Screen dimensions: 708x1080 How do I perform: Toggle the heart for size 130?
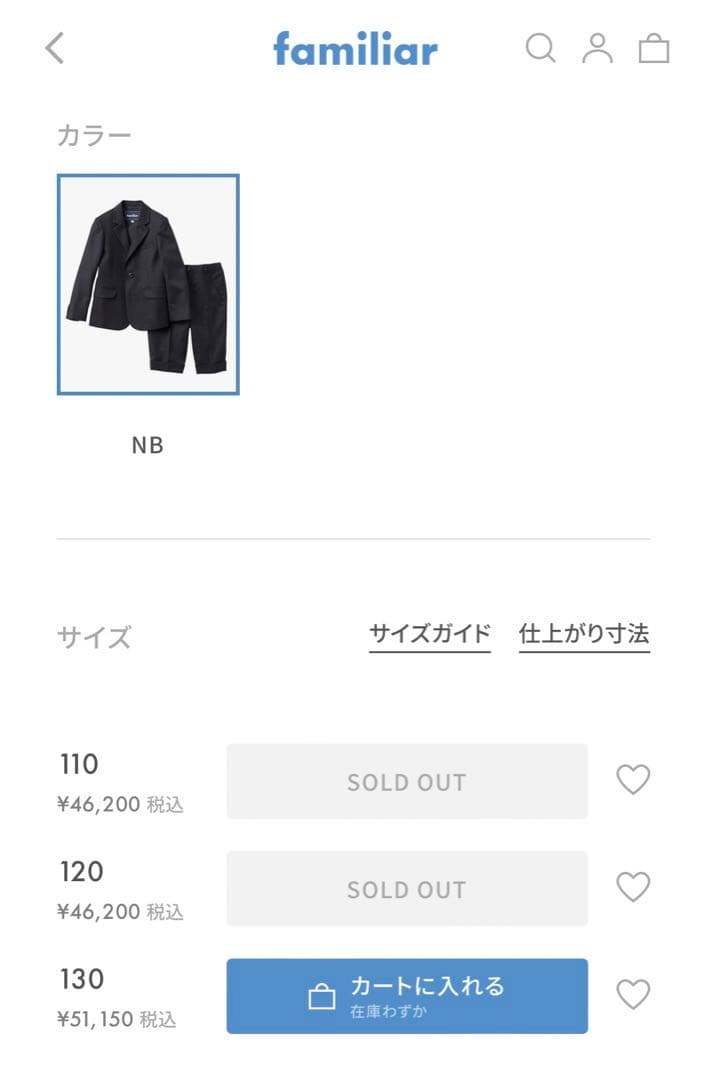click(x=633, y=995)
